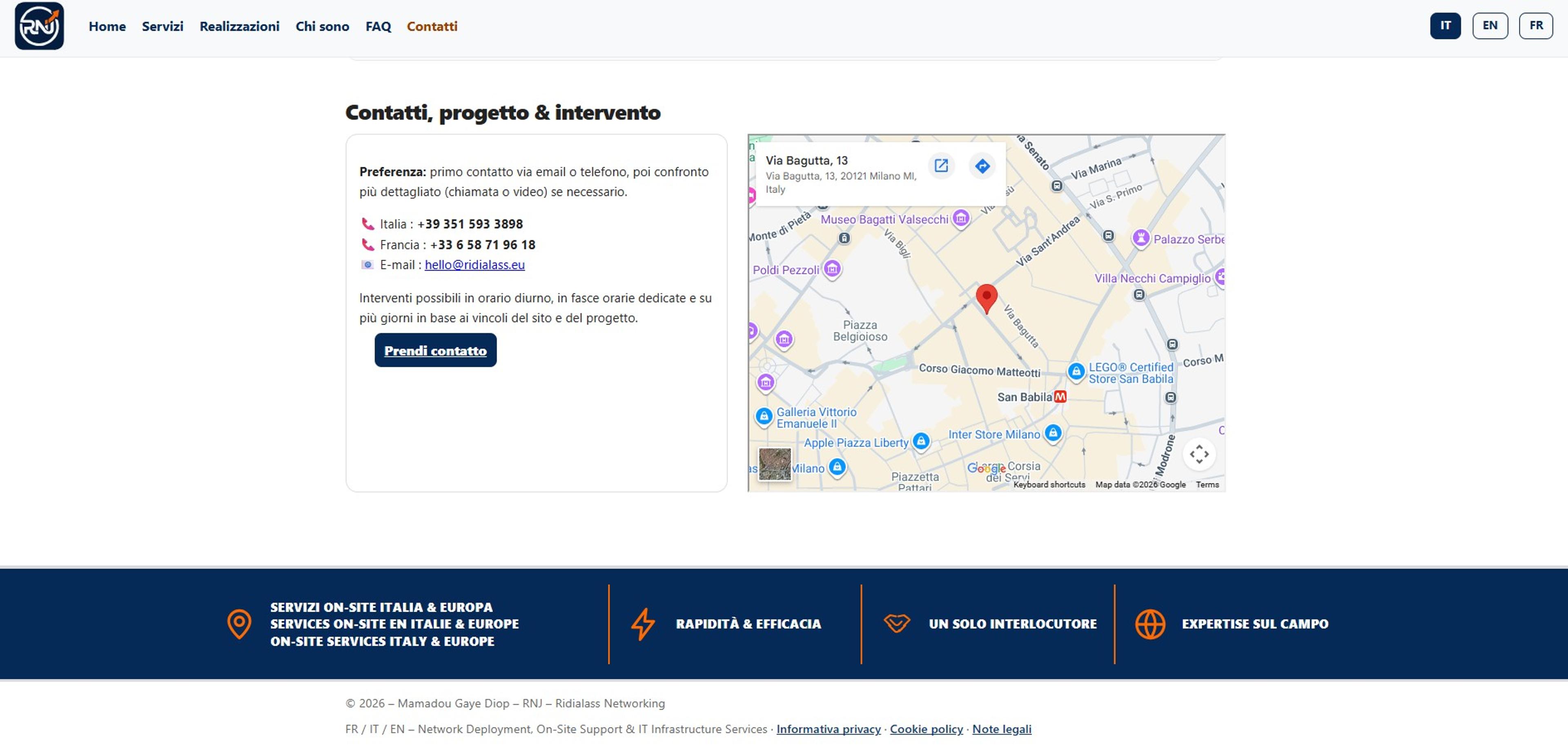Open the map camera controls icon
Viewport: 1568px width, 748px height.
(1198, 454)
